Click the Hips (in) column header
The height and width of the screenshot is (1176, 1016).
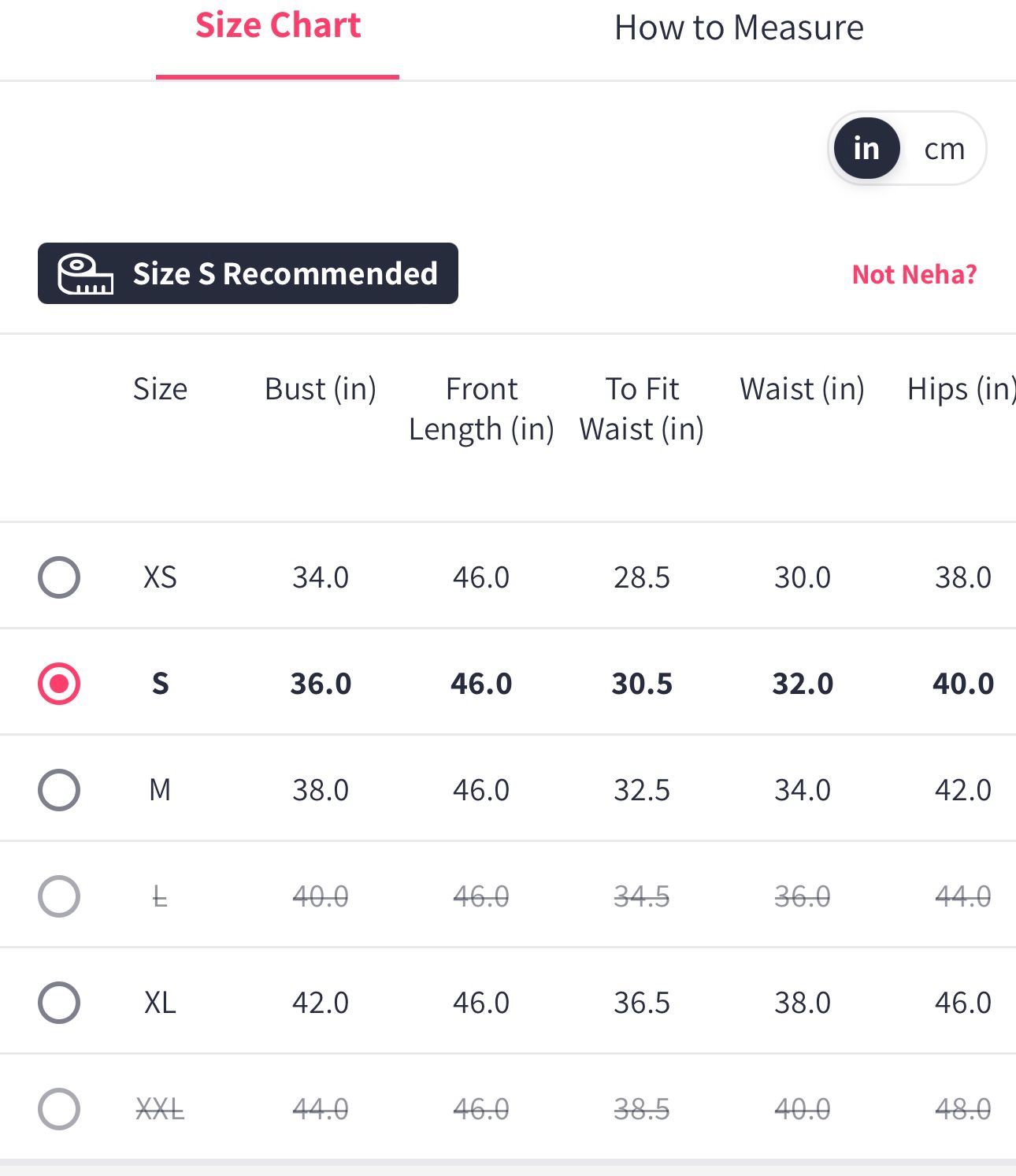click(x=961, y=389)
